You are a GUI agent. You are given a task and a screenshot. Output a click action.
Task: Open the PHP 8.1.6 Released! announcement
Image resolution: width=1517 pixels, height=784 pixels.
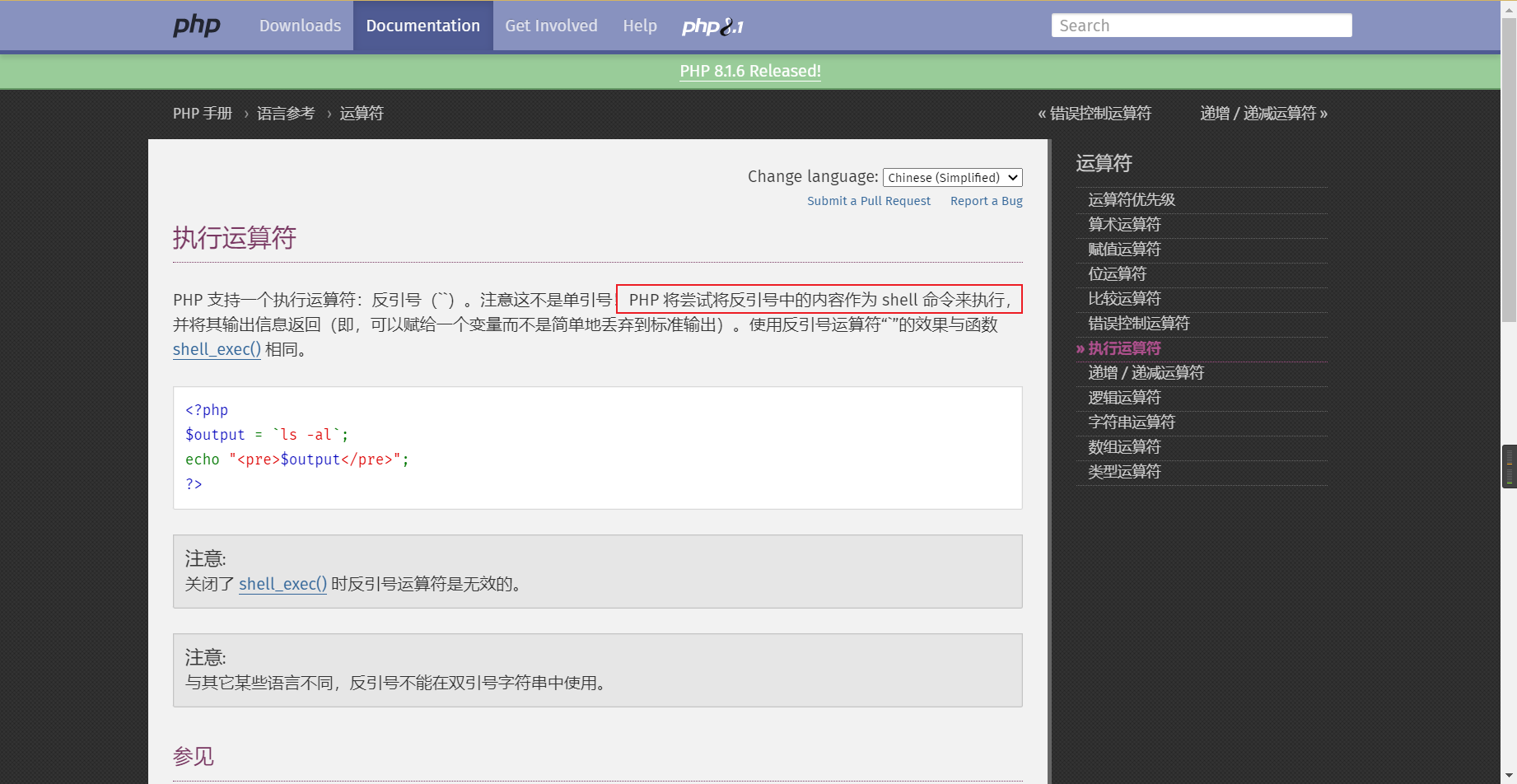pos(750,71)
